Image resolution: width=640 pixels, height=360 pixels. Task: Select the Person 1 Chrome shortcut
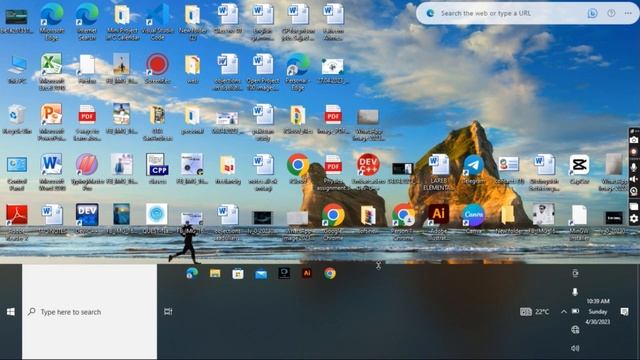[403, 222]
